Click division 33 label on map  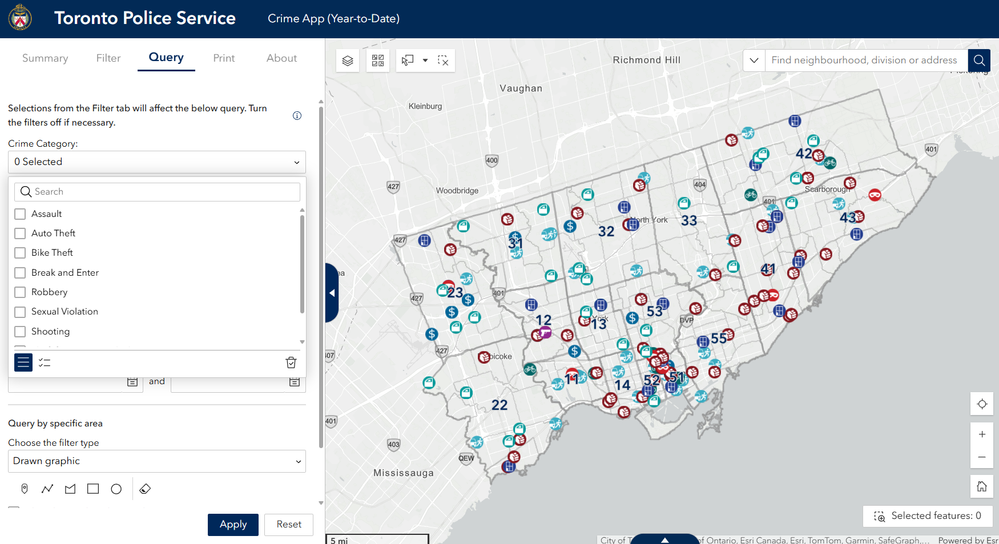click(x=689, y=221)
